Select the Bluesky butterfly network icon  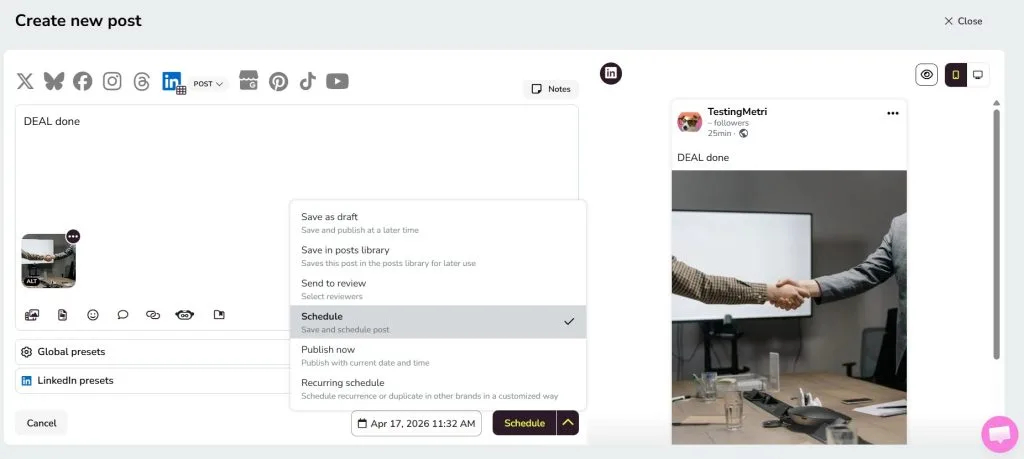[x=54, y=81]
